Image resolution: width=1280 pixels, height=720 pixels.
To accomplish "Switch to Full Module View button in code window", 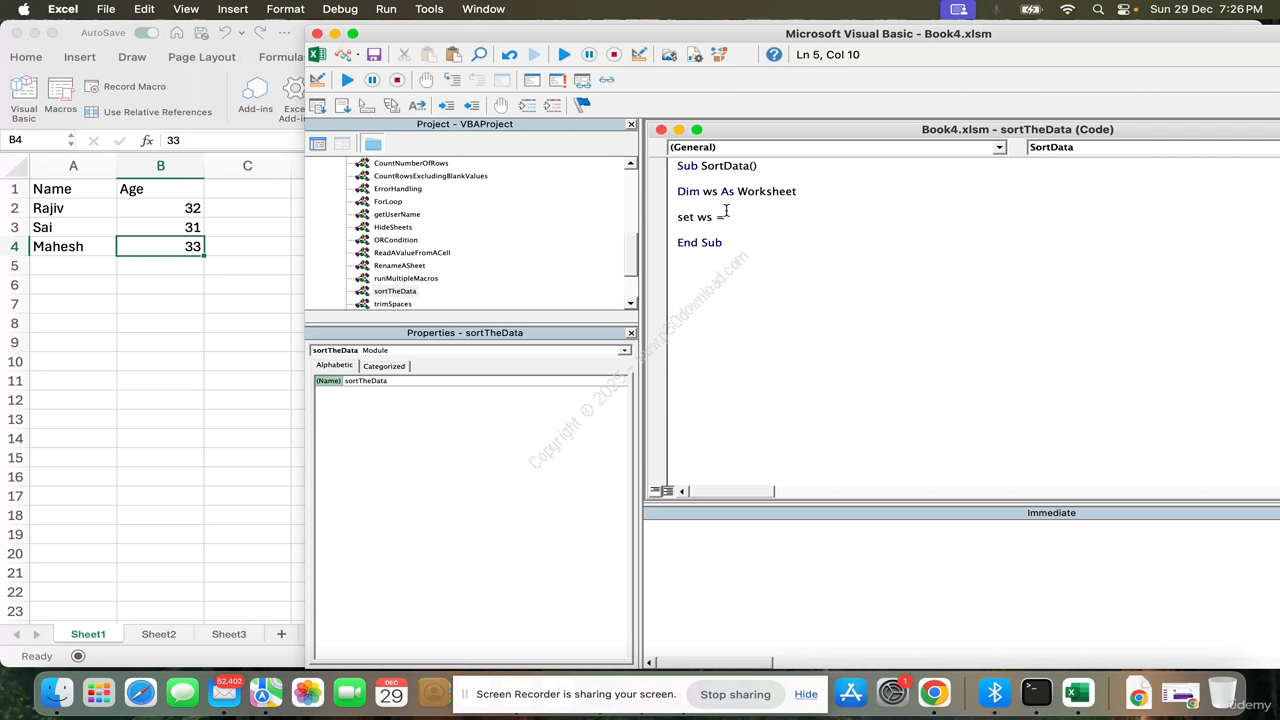I will tap(667, 491).
